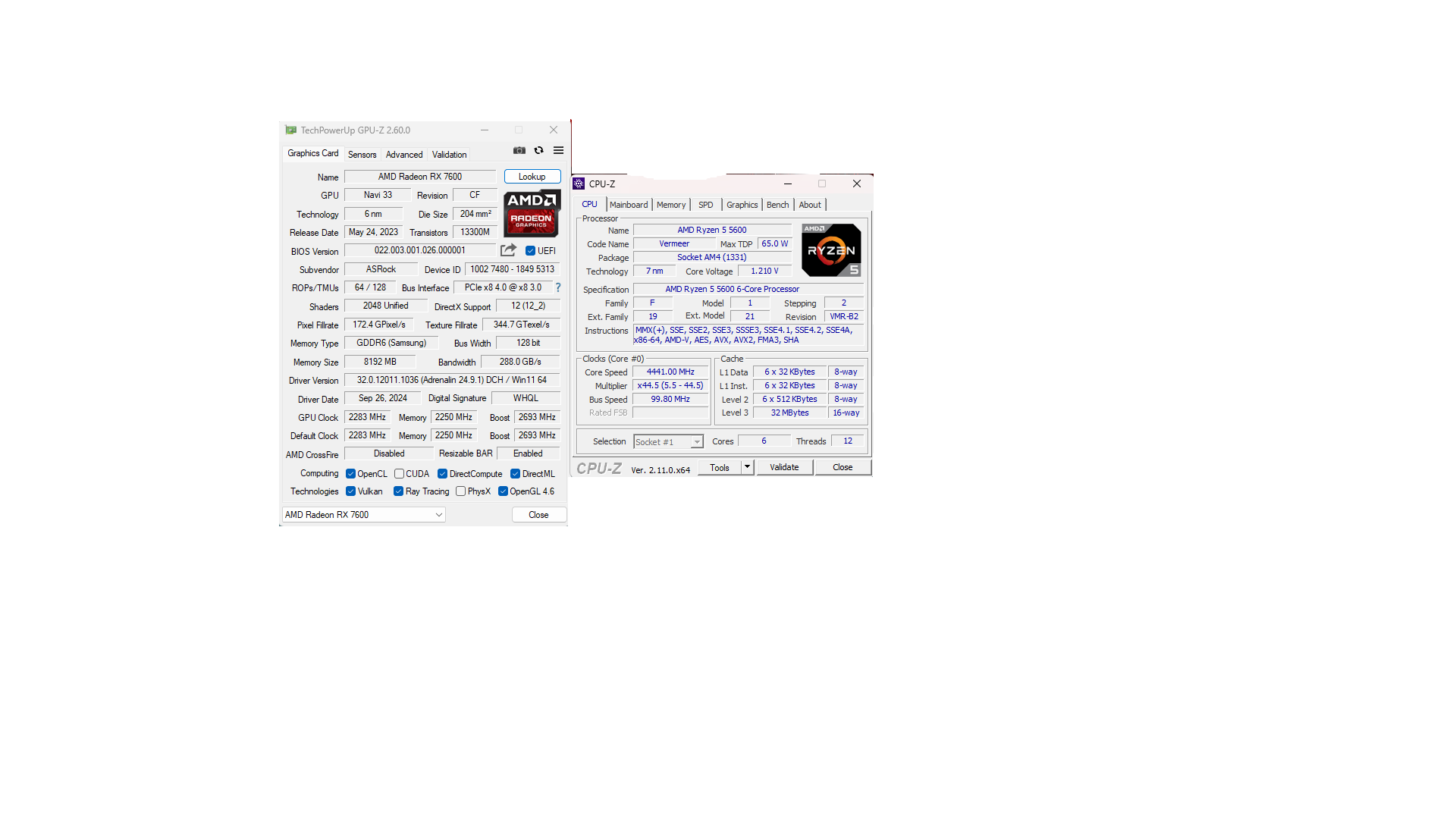Click the Threads value 12
Image resolution: width=1456 pixels, height=819 pixels.
[848, 441]
